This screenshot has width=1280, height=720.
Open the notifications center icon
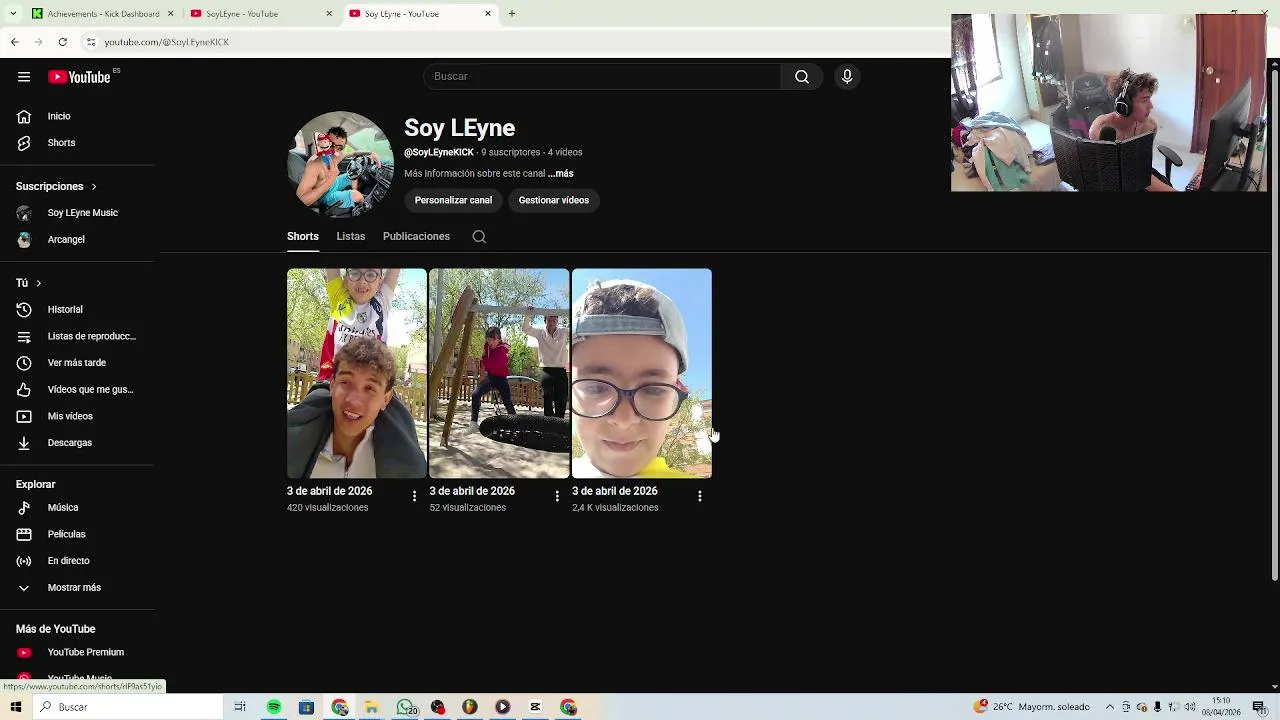tap(1260, 707)
